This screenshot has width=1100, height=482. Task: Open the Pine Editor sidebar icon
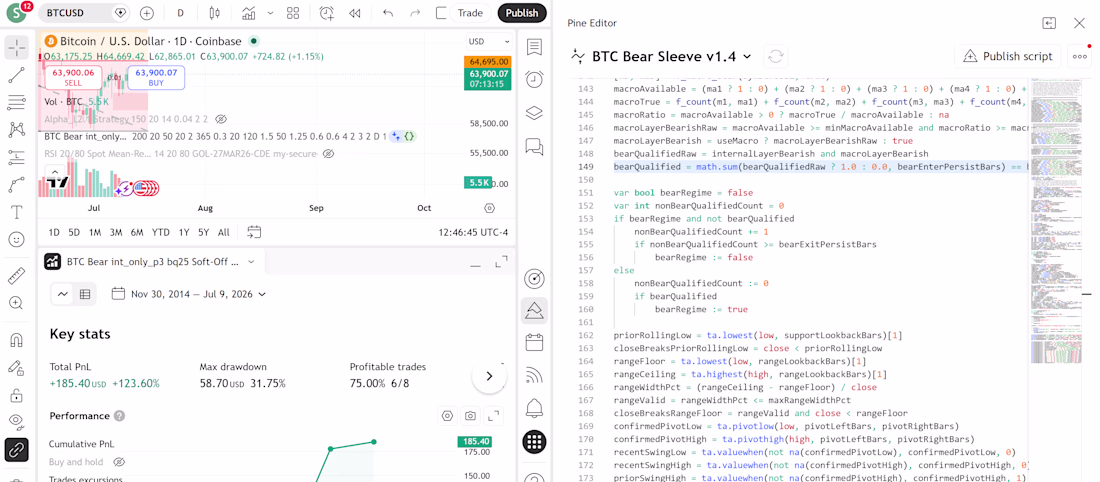[x=535, y=310]
